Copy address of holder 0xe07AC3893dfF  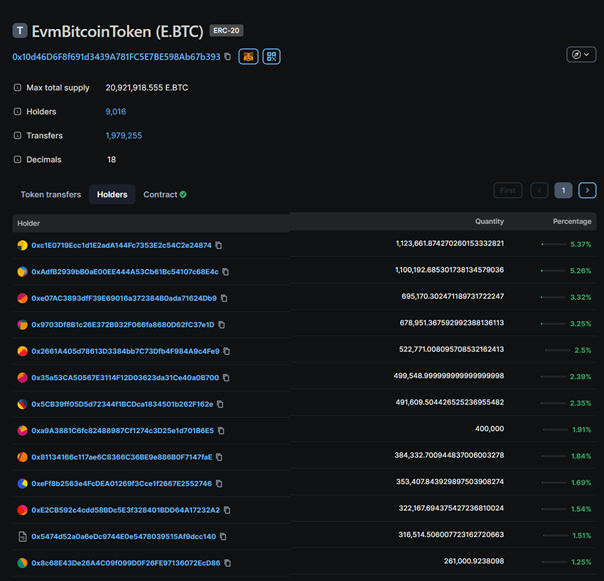224,298
